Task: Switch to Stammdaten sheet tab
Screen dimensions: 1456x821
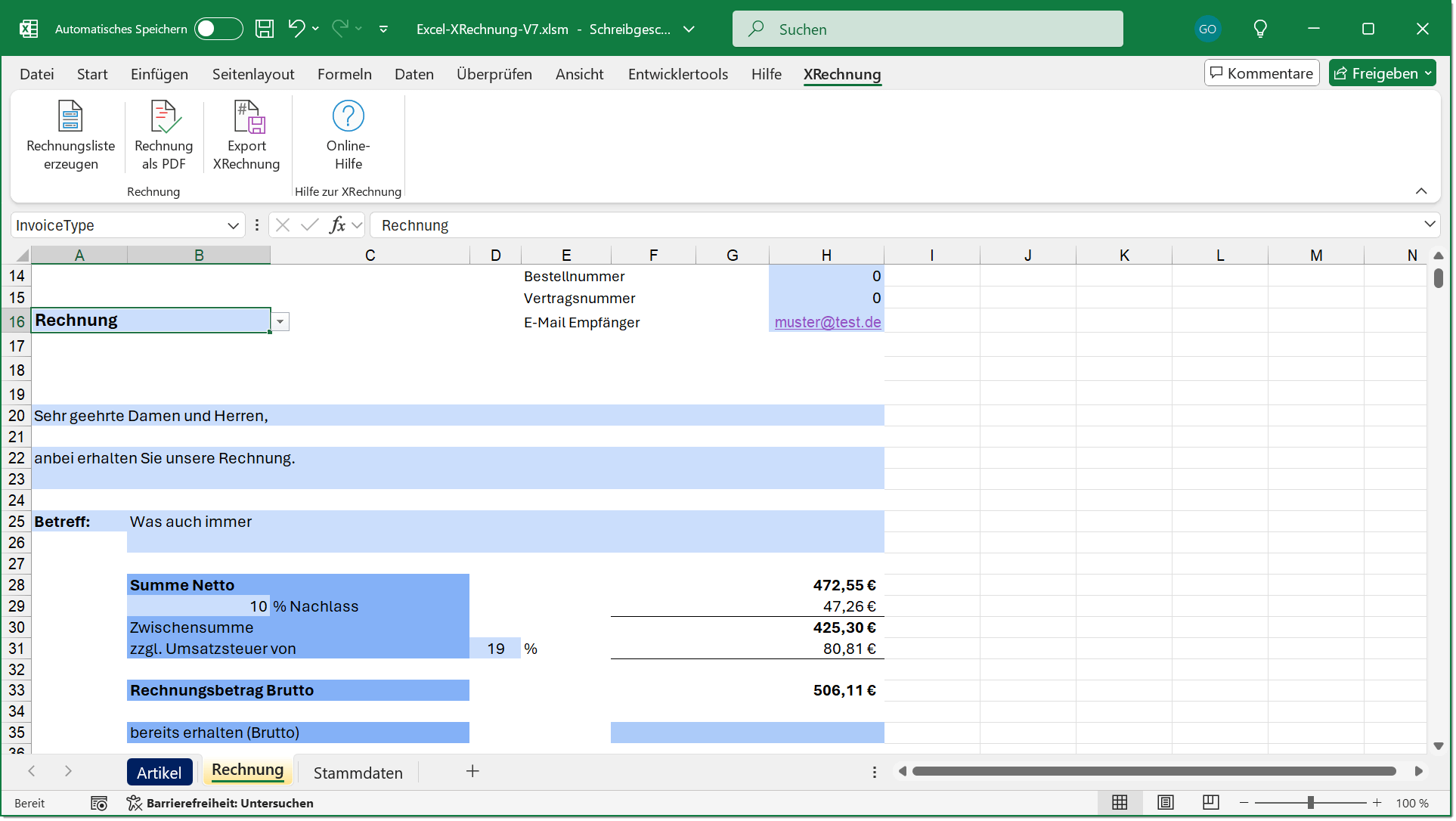Action: 358,773
